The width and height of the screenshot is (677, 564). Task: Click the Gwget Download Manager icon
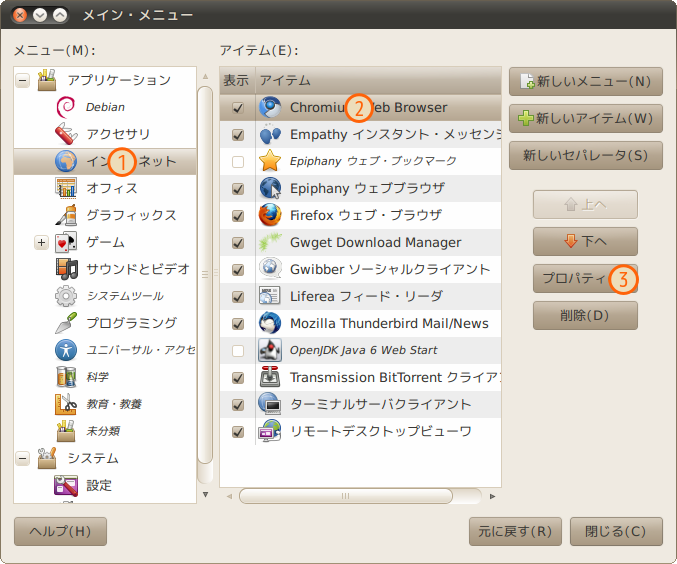270,242
